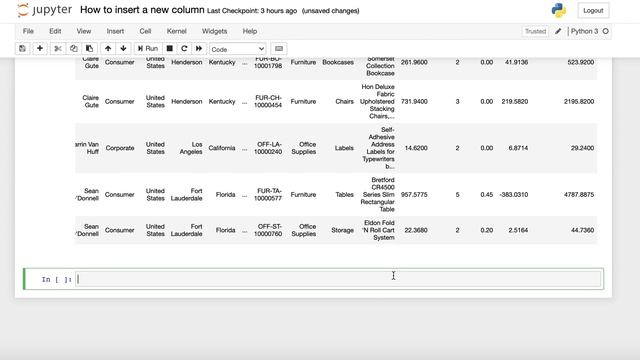Image resolution: width=640 pixels, height=360 pixels.
Task: Click the 4787.8875 value in last column
Action: (x=579, y=194)
